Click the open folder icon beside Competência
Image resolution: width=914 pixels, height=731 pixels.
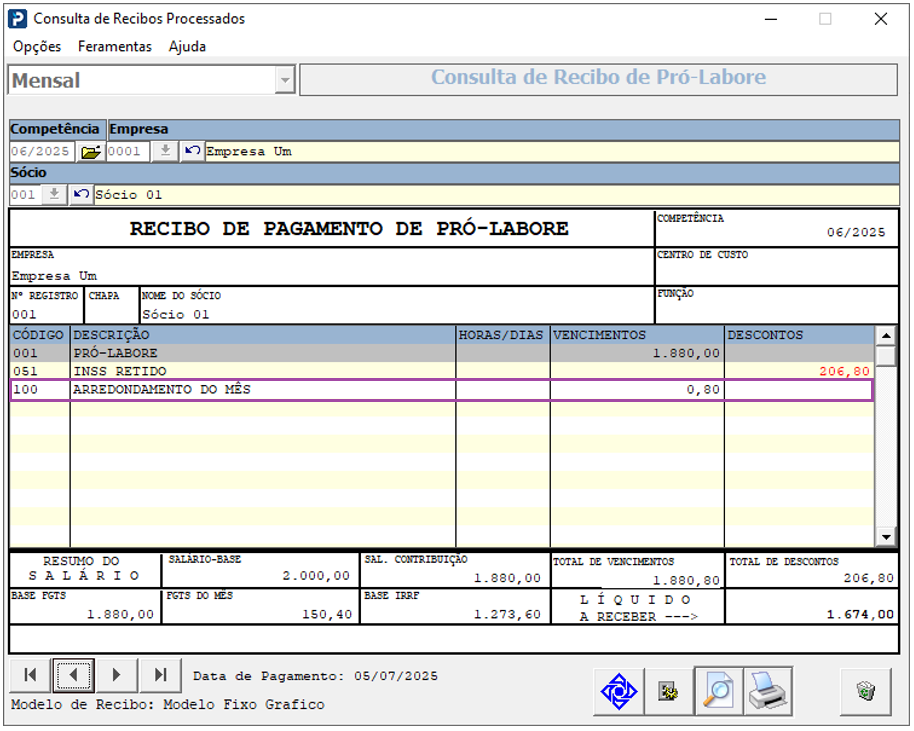point(91,152)
